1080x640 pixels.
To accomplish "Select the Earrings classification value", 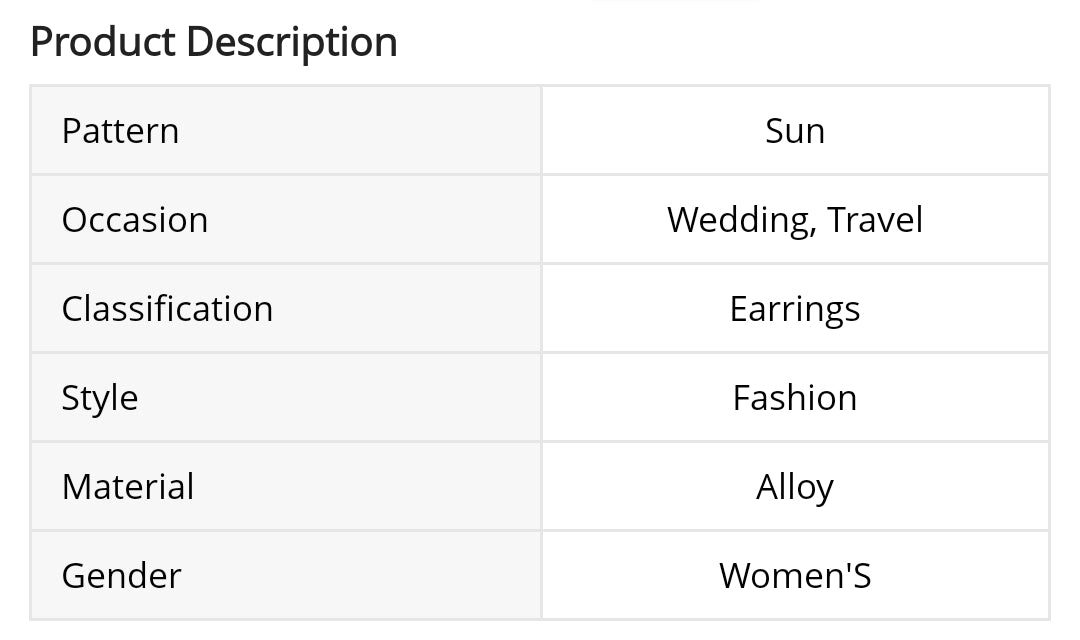I will [x=795, y=309].
